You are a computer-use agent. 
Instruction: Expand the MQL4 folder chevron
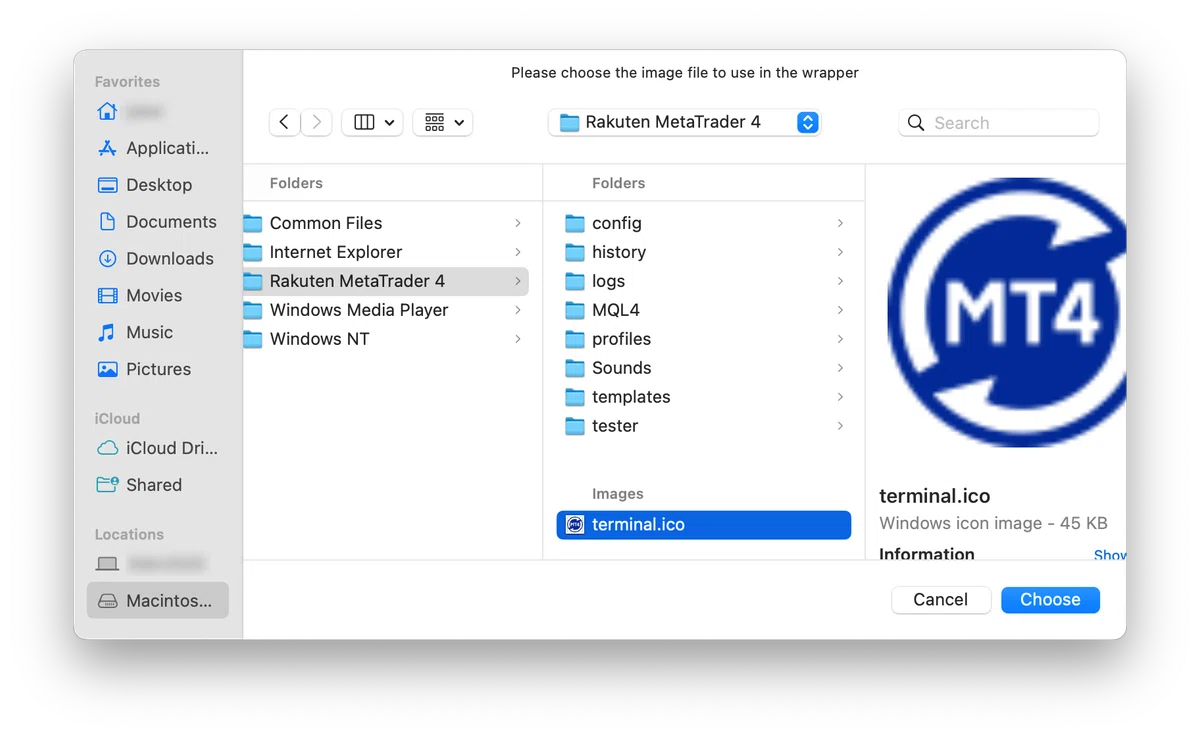point(840,310)
